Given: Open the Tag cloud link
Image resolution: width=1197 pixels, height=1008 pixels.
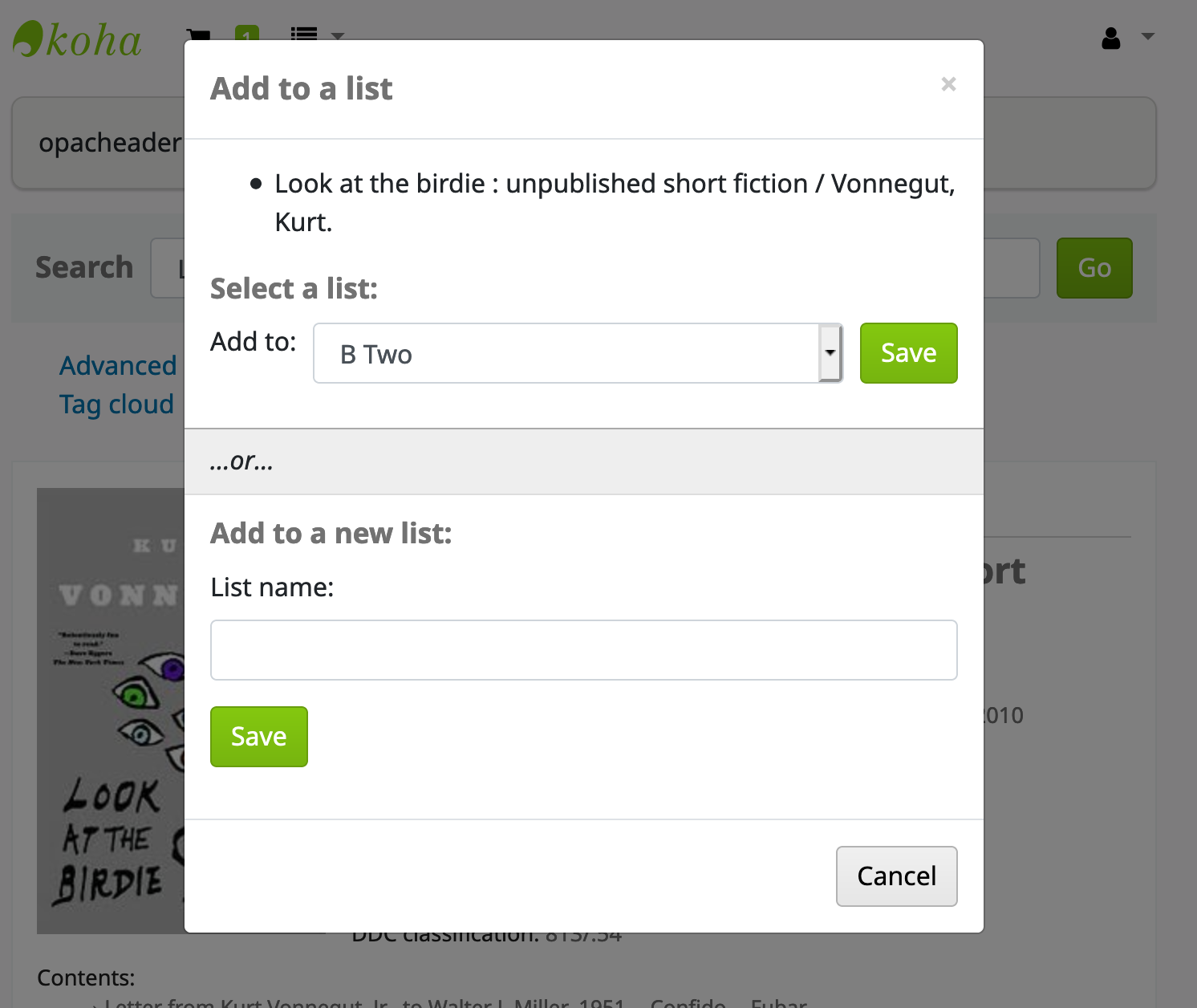Looking at the screenshot, I should pyautogui.click(x=116, y=404).
